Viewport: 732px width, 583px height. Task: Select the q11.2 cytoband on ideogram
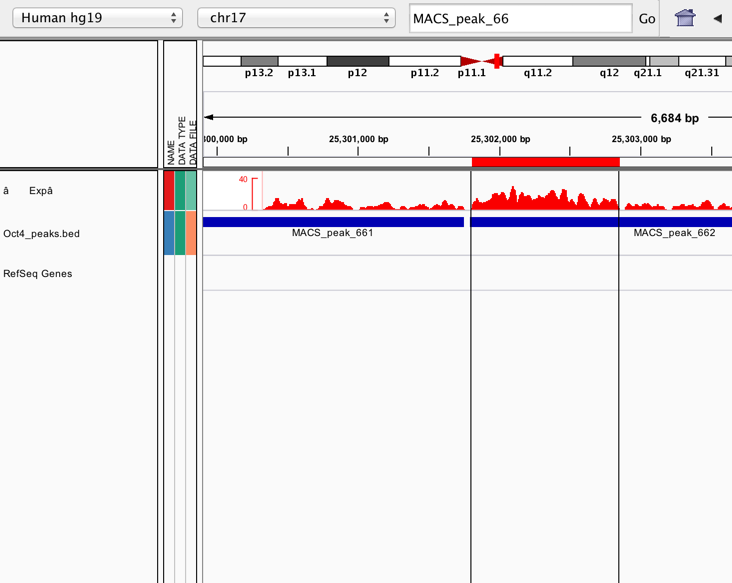coord(538,61)
